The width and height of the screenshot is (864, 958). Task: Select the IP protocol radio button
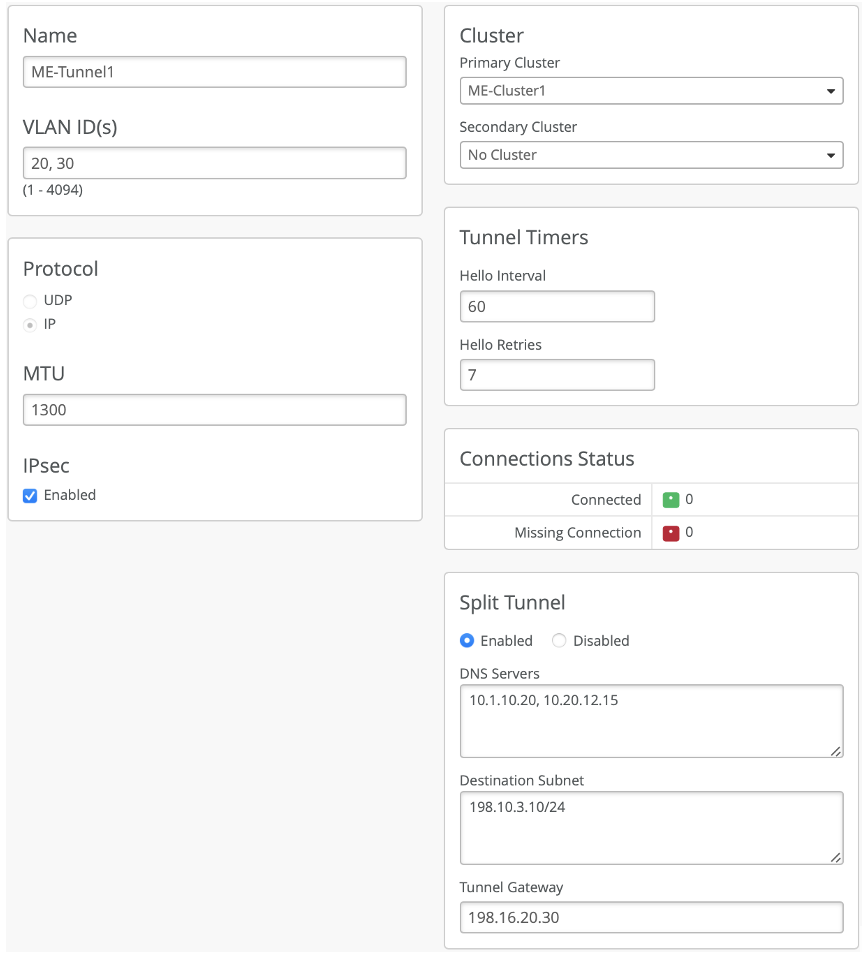30,325
